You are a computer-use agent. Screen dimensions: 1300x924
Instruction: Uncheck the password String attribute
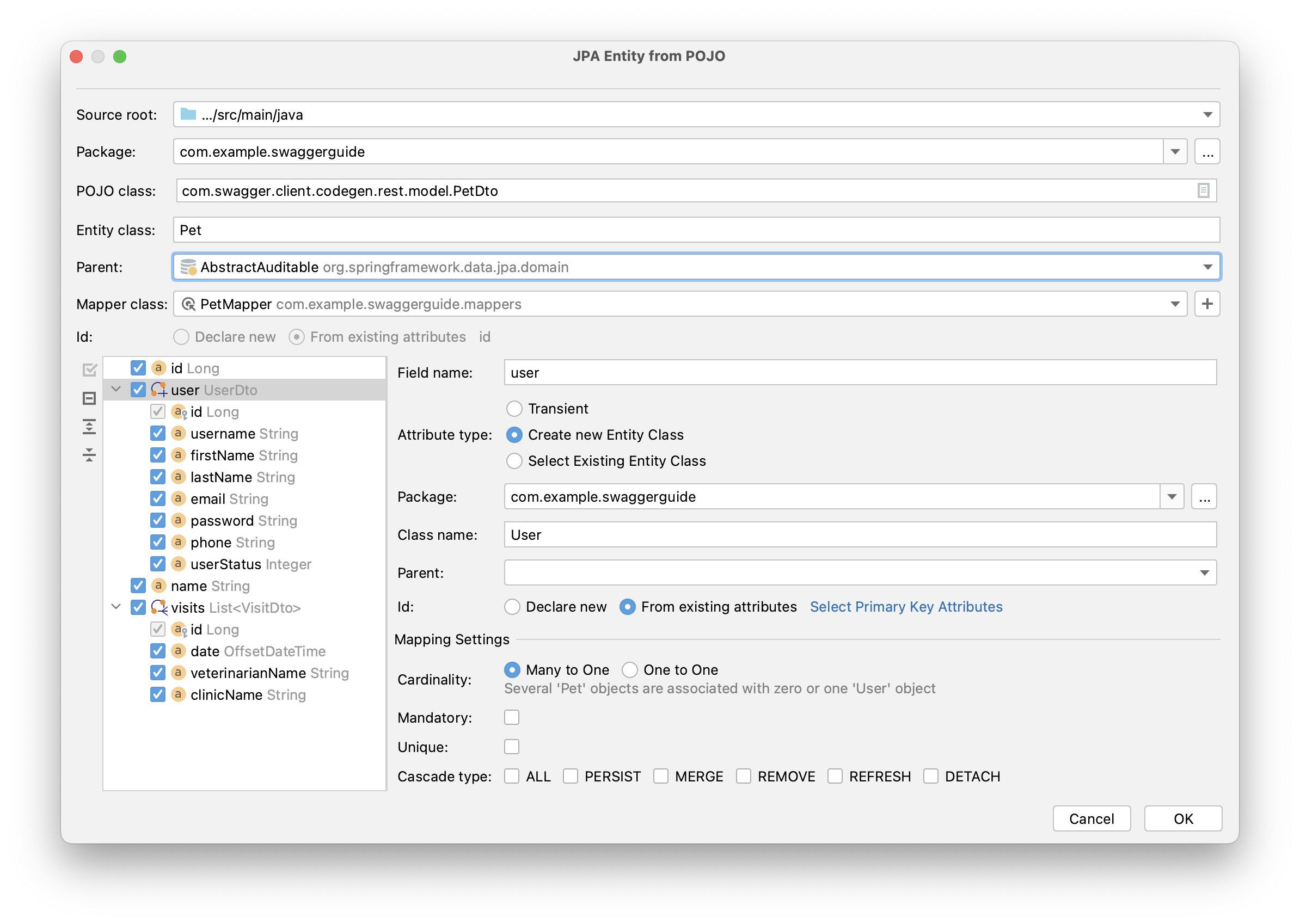pyautogui.click(x=158, y=521)
